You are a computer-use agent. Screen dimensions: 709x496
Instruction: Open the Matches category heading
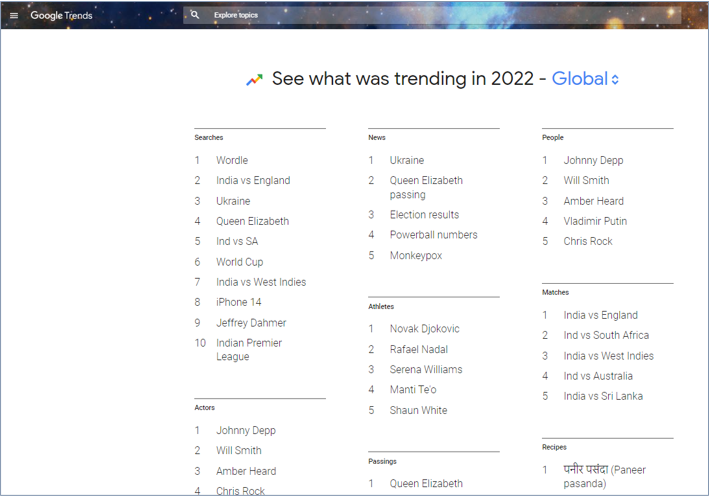pos(555,293)
